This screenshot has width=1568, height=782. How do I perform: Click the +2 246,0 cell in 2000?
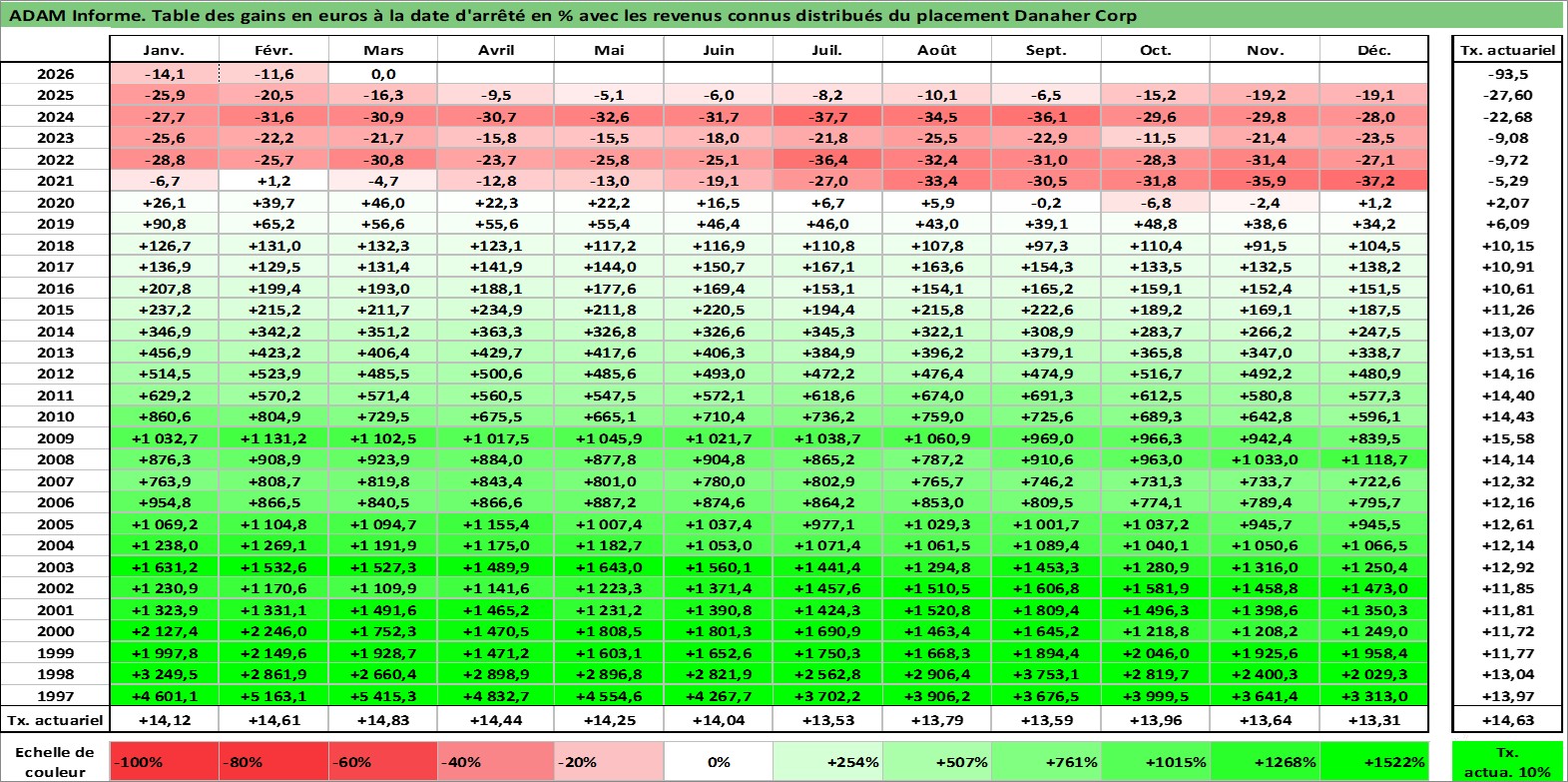273,631
